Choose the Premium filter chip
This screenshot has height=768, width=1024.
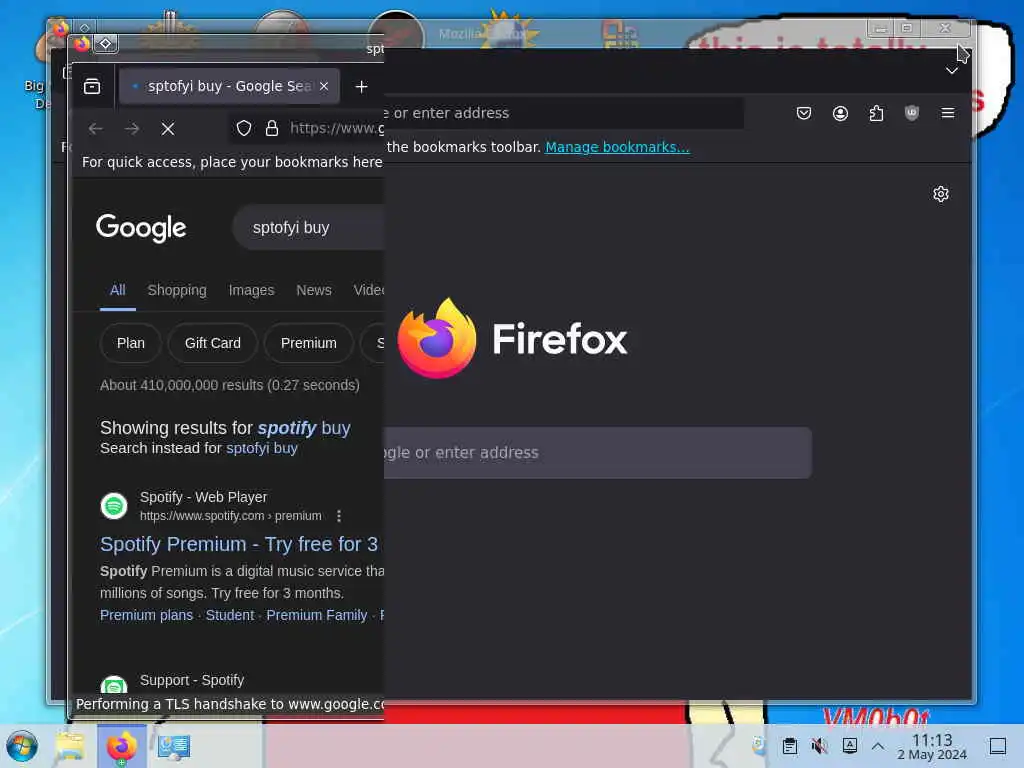pyautogui.click(x=309, y=343)
